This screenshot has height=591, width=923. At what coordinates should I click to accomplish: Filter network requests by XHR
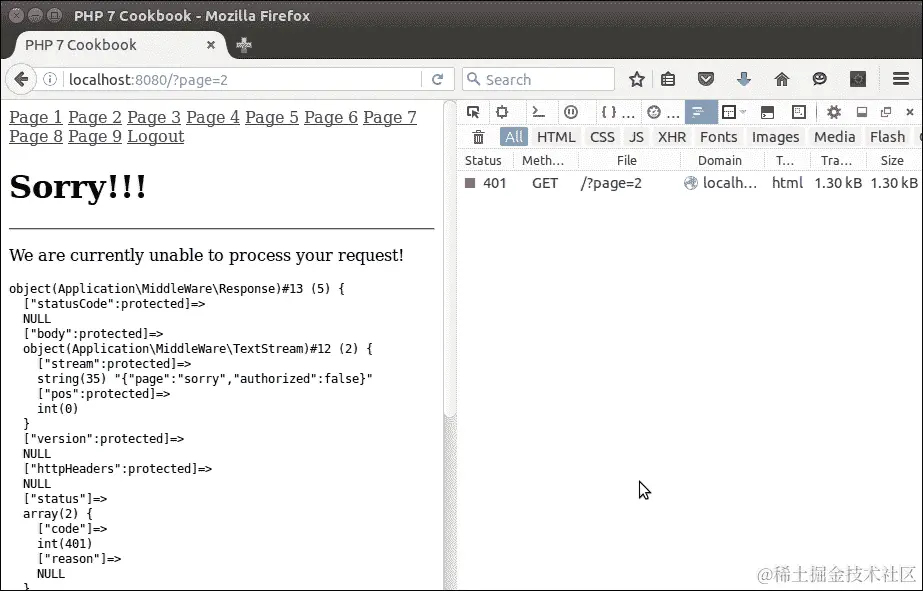[672, 137]
